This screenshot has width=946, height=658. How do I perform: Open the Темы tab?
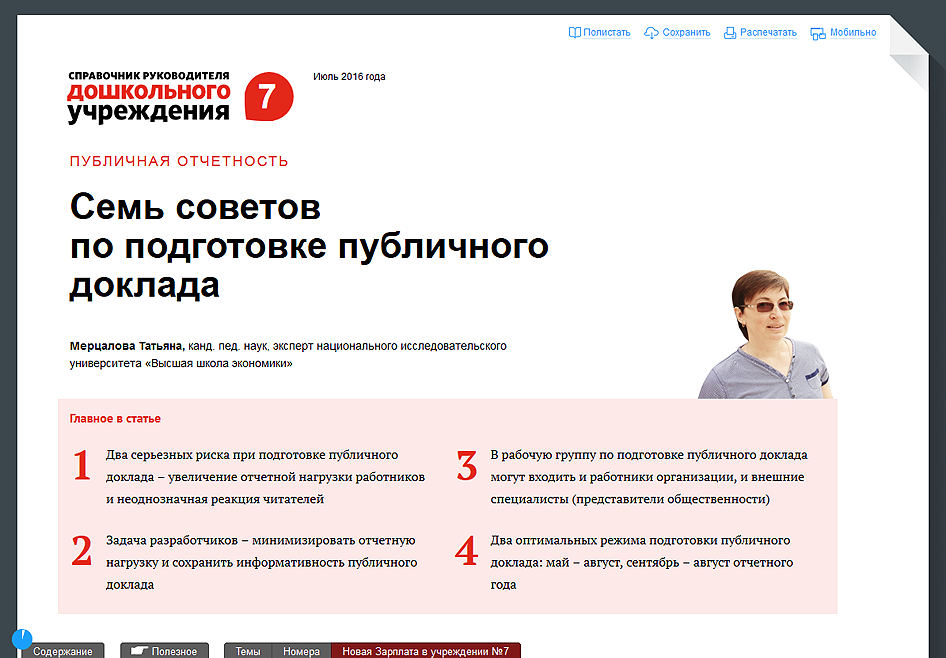[248, 651]
